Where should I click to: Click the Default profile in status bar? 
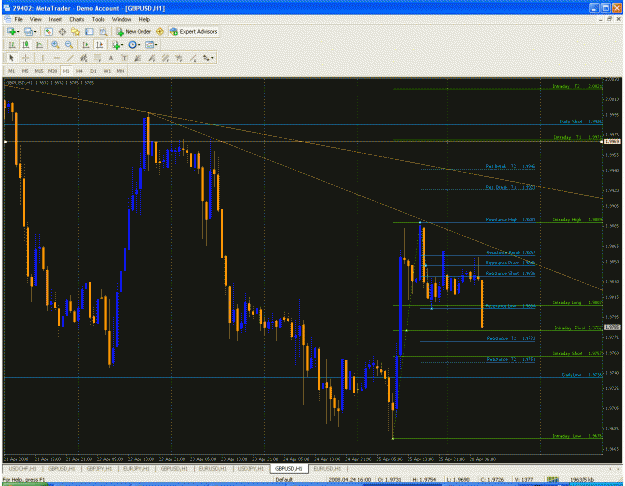pos(284,480)
